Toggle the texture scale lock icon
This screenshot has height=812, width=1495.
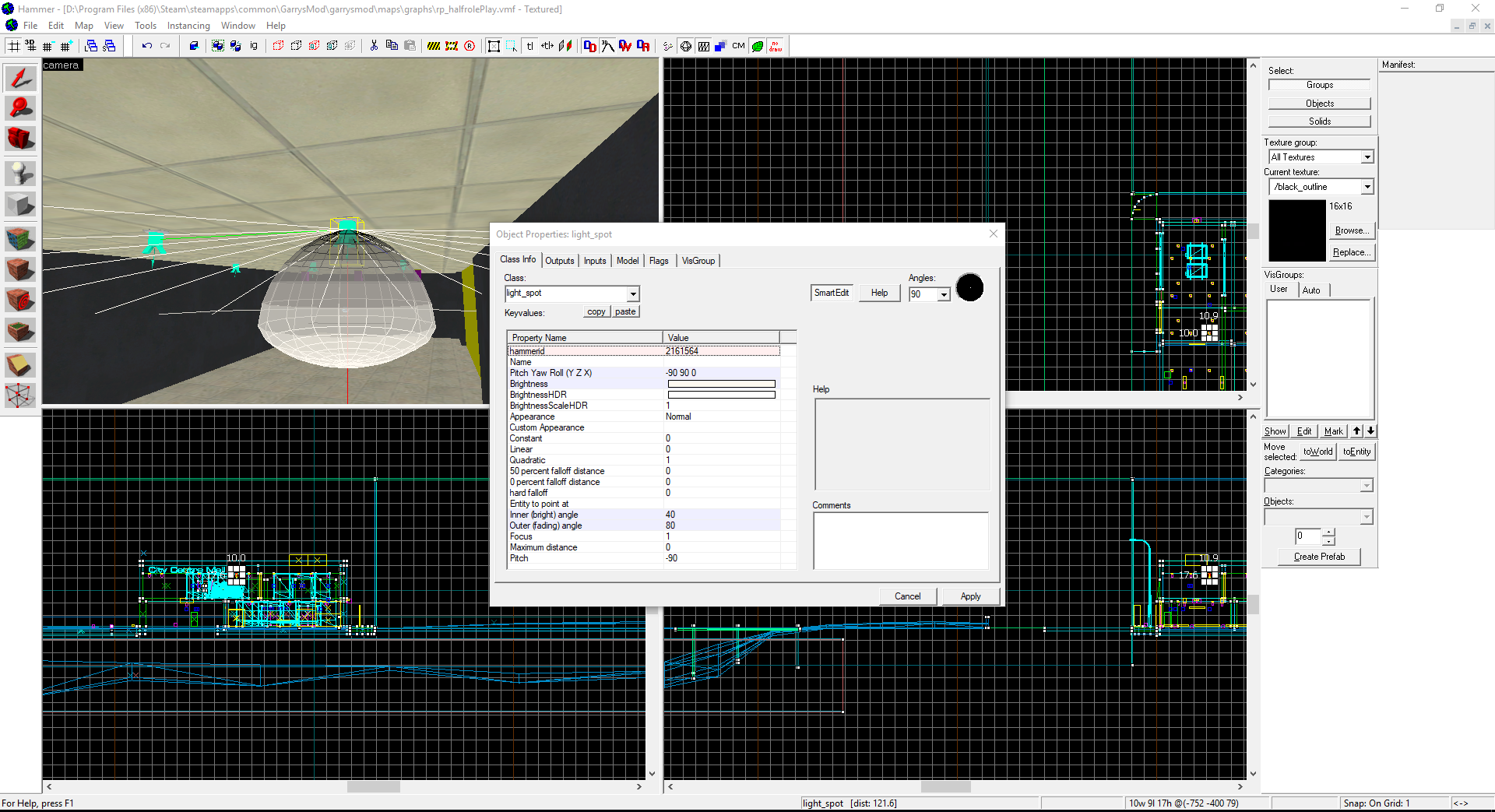(x=547, y=46)
